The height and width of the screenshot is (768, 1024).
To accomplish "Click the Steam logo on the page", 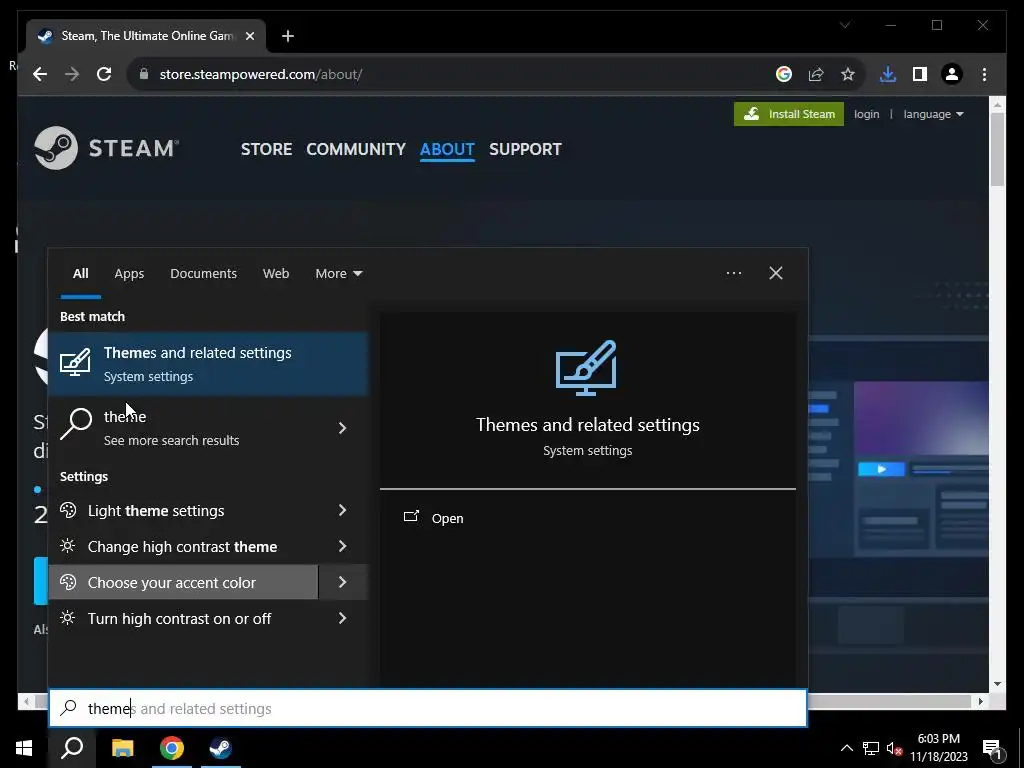I will pyautogui.click(x=106, y=148).
